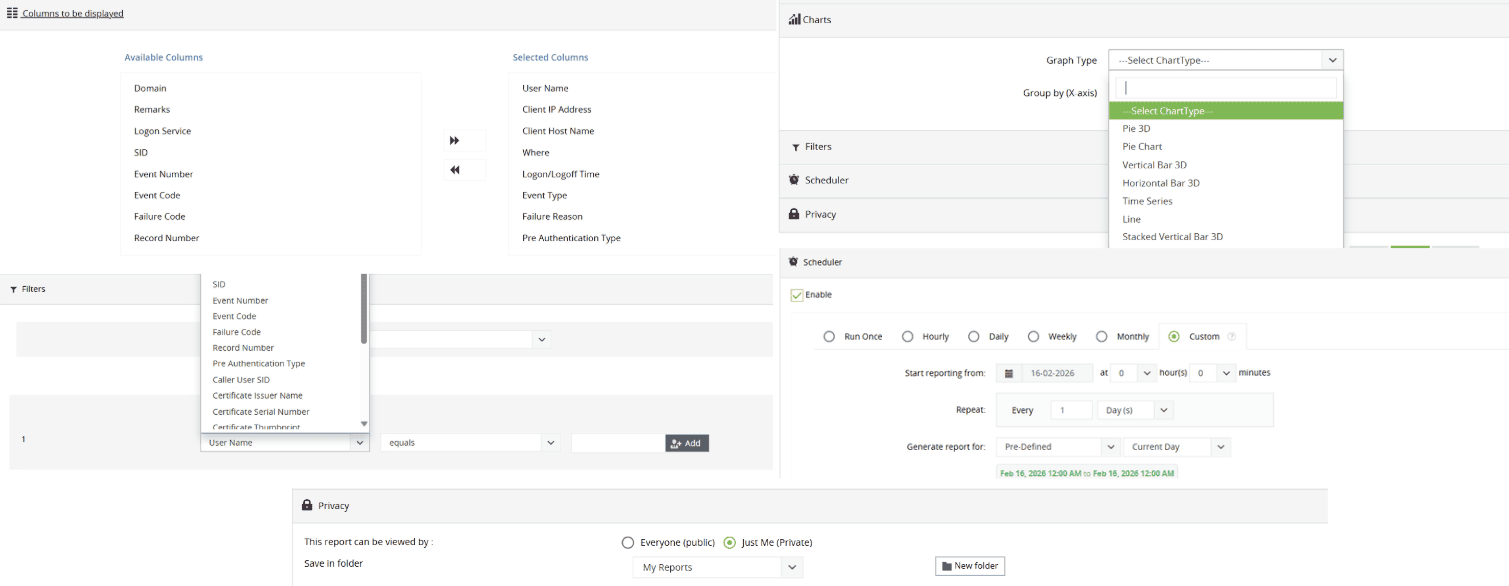
Task: Select Pie Chart from the chart type list
Action: click(x=1142, y=146)
